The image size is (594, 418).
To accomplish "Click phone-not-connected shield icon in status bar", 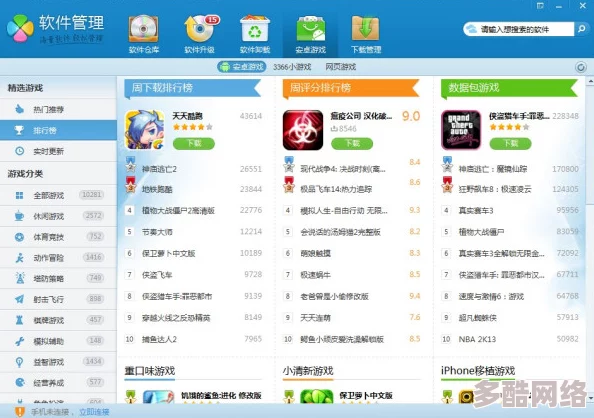I will coord(19,412).
